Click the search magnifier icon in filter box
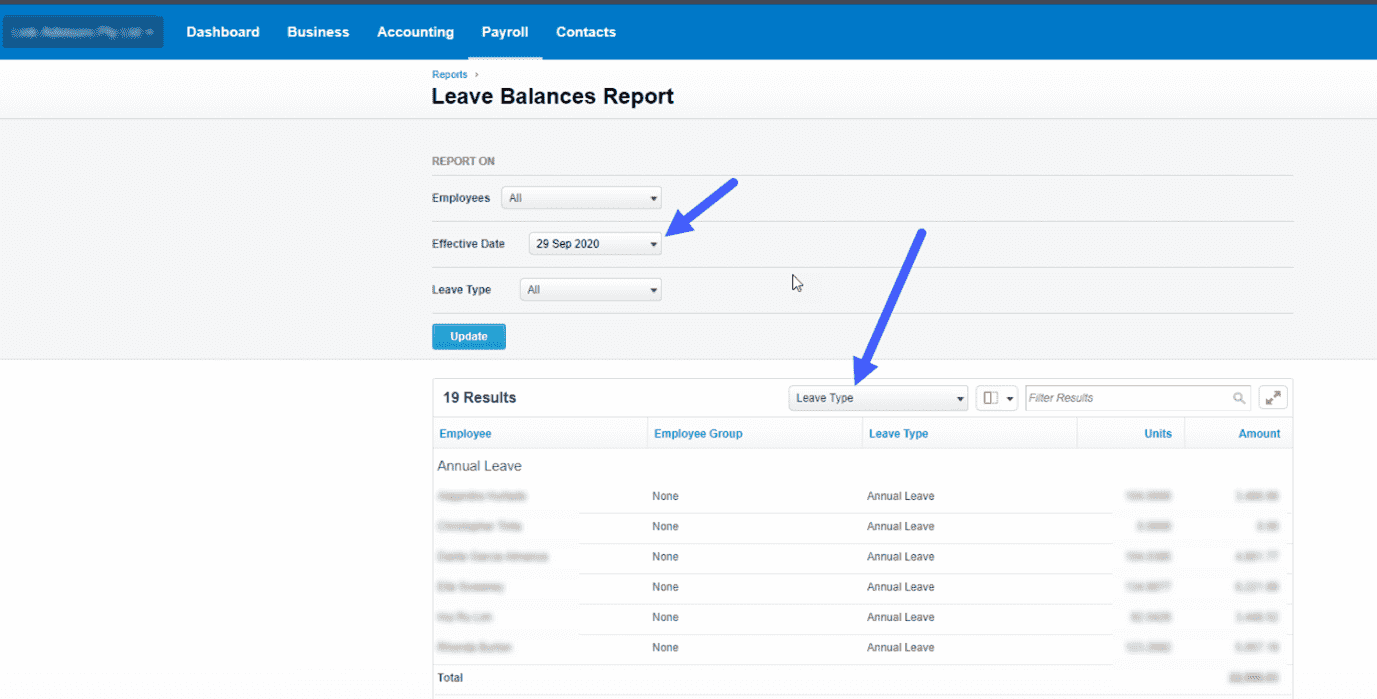 1239,398
